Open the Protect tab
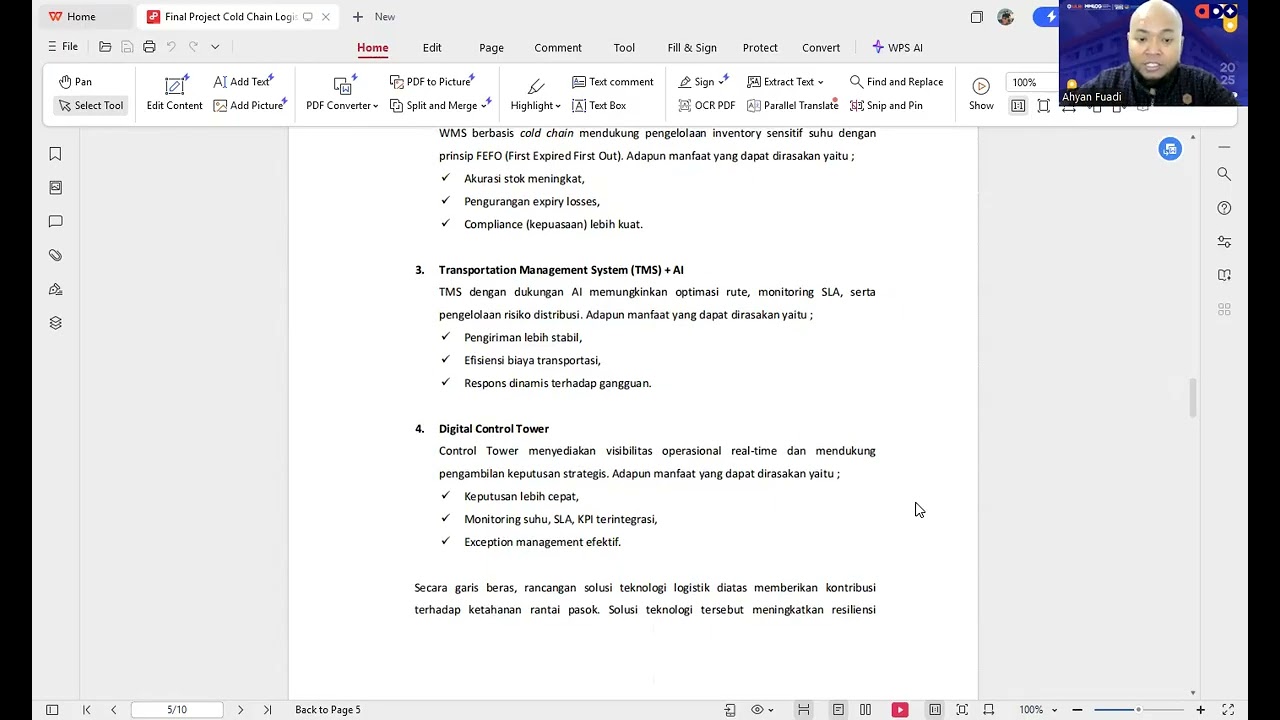1280x720 pixels. [760, 48]
